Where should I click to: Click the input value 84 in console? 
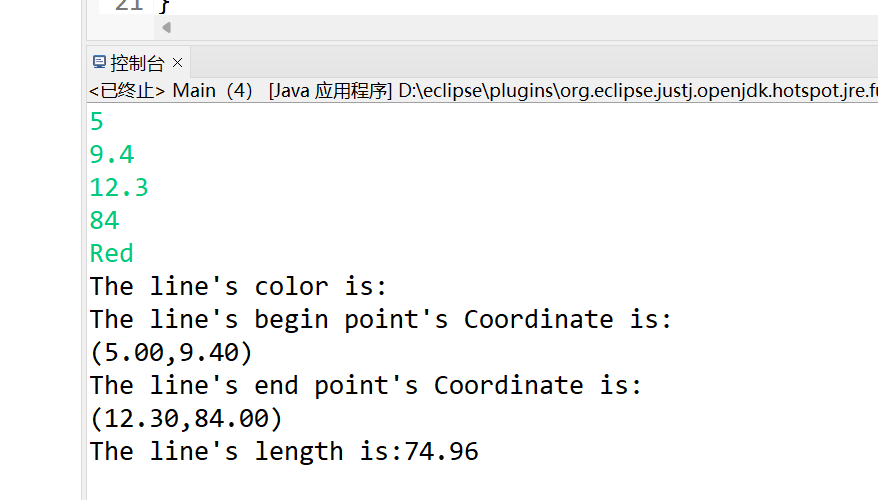click(104, 221)
